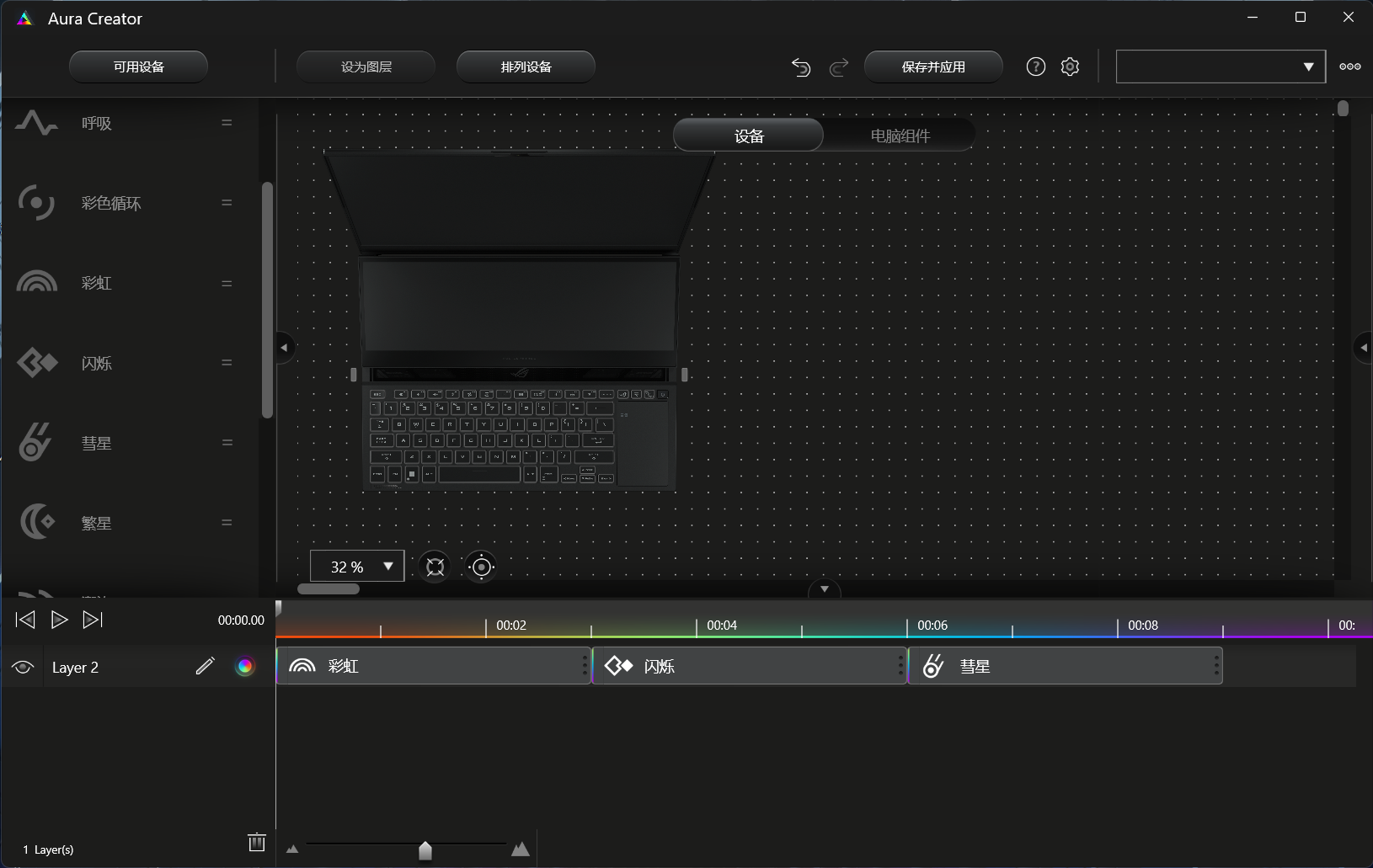
Task: Select the 彩虹 clip on the timeline
Action: (433, 666)
